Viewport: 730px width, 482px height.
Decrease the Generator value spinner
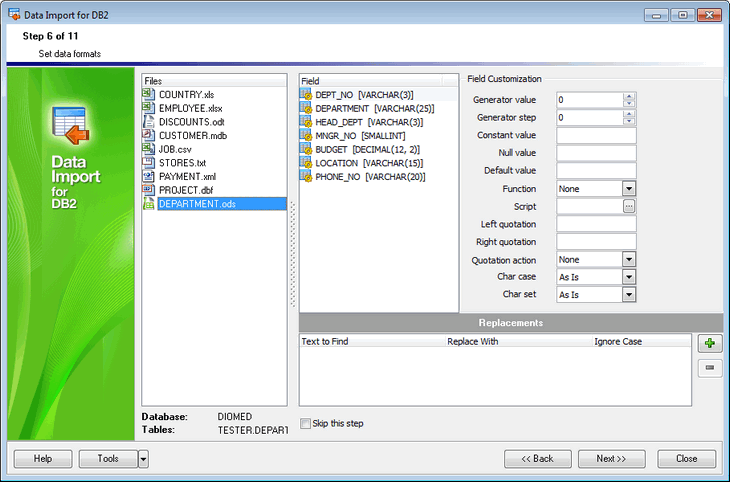pos(629,103)
